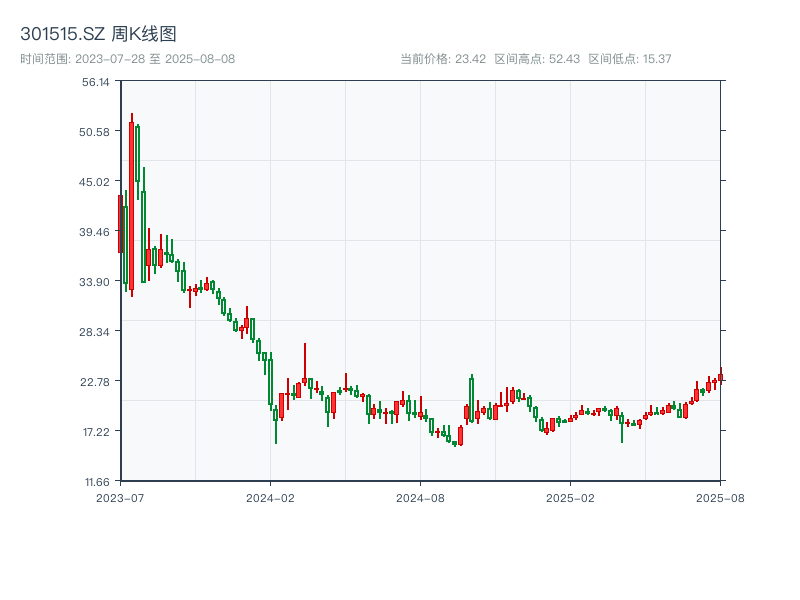Click the 56.14 y-axis price label
The image size is (800, 600).
[96, 81]
